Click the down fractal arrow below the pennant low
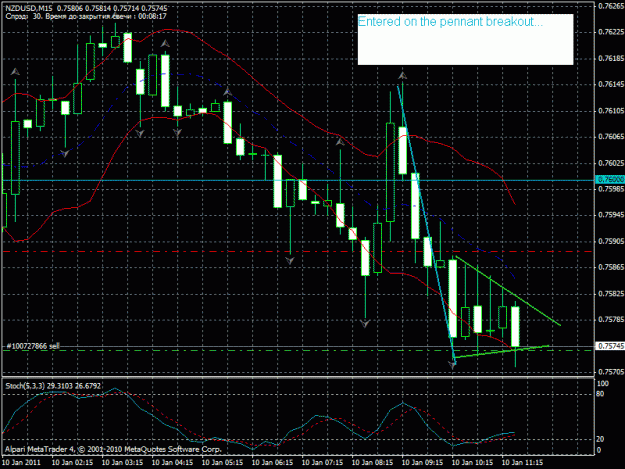625x469 pixels. click(452, 364)
